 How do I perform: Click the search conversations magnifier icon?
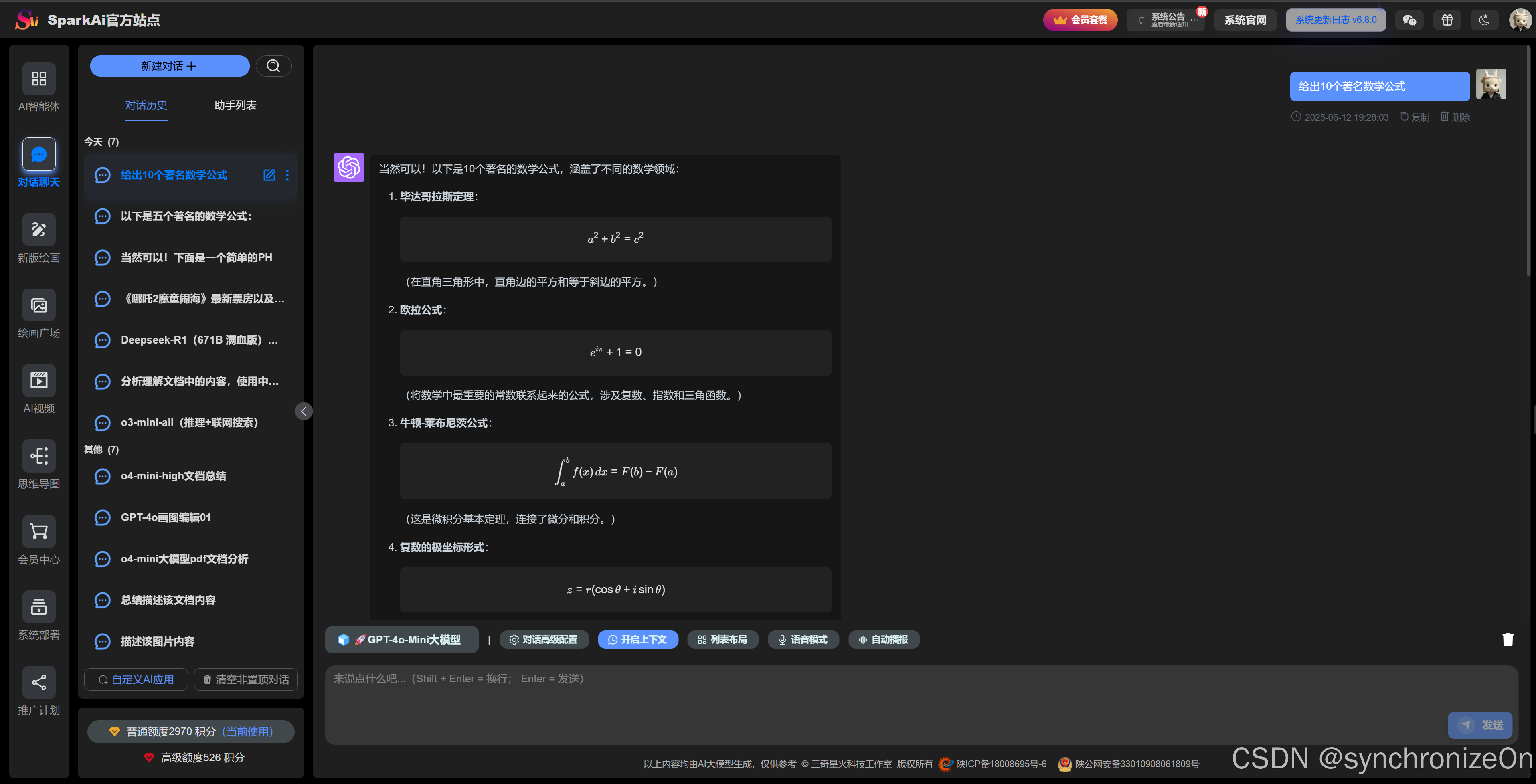coord(273,66)
